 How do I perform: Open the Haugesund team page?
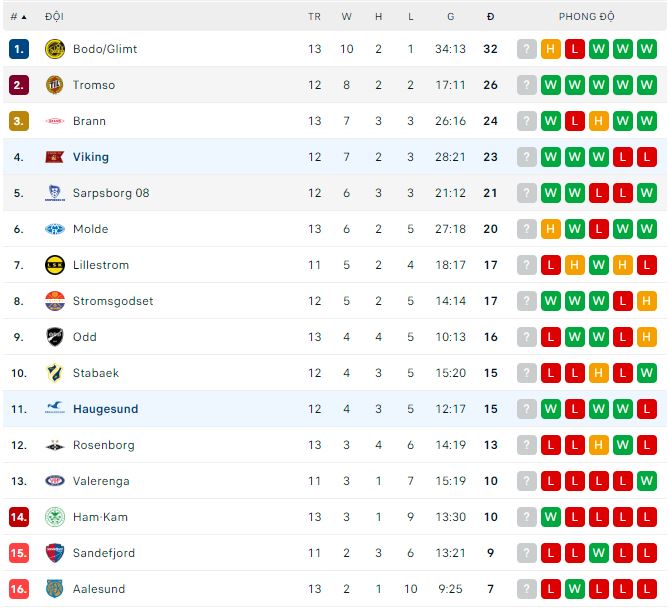tap(105, 409)
